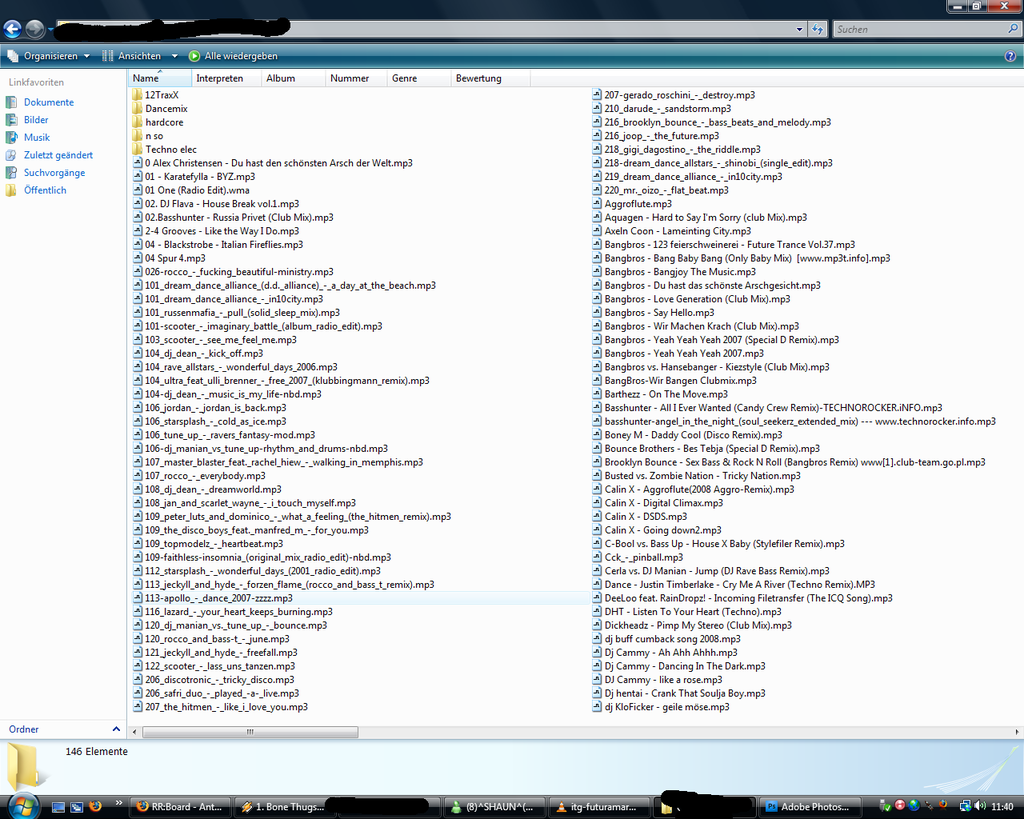Image resolution: width=1024 pixels, height=819 pixels.
Task: Select Barthezz - On The Move.mp3
Action: (x=666, y=394)
